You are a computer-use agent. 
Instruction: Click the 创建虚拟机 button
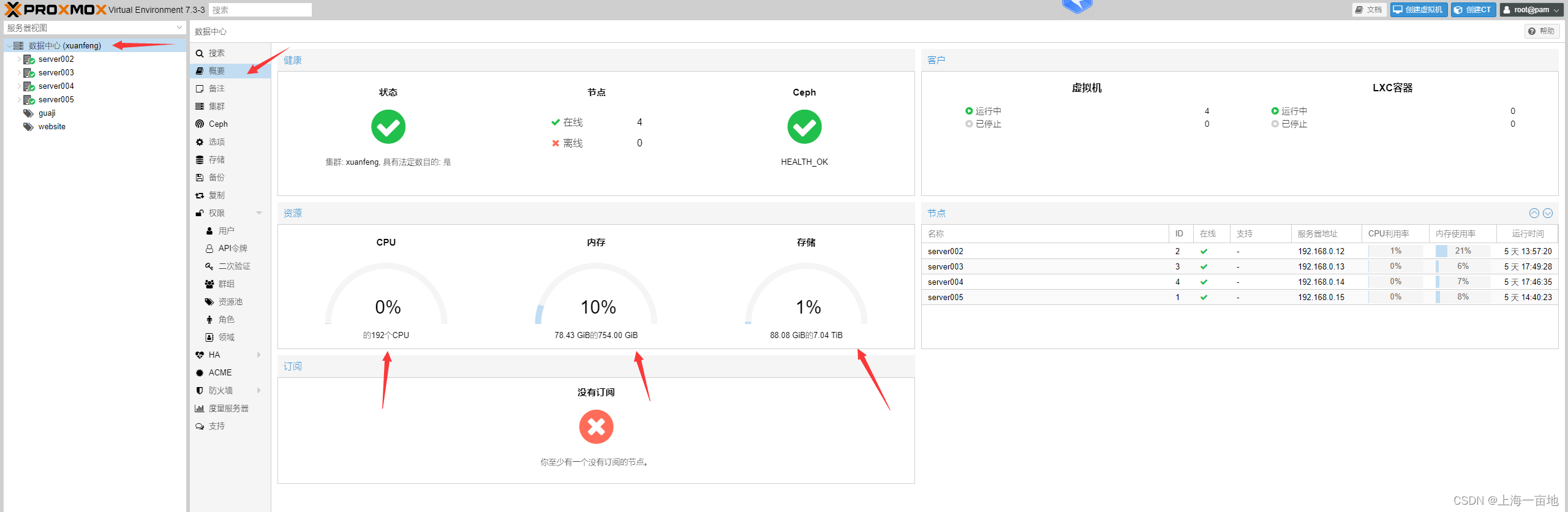point(1419,10)
